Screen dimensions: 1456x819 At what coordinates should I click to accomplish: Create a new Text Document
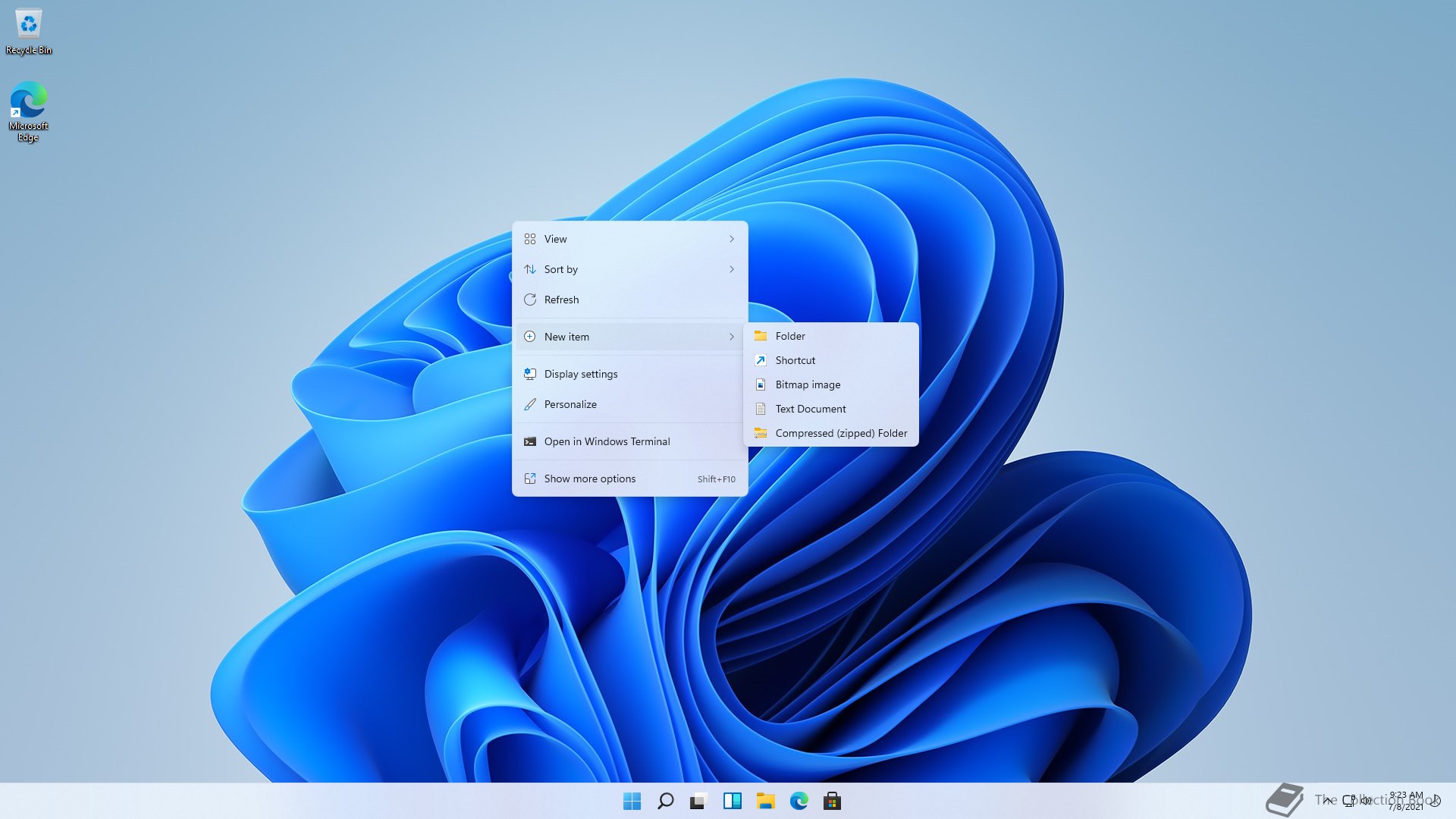831,409
